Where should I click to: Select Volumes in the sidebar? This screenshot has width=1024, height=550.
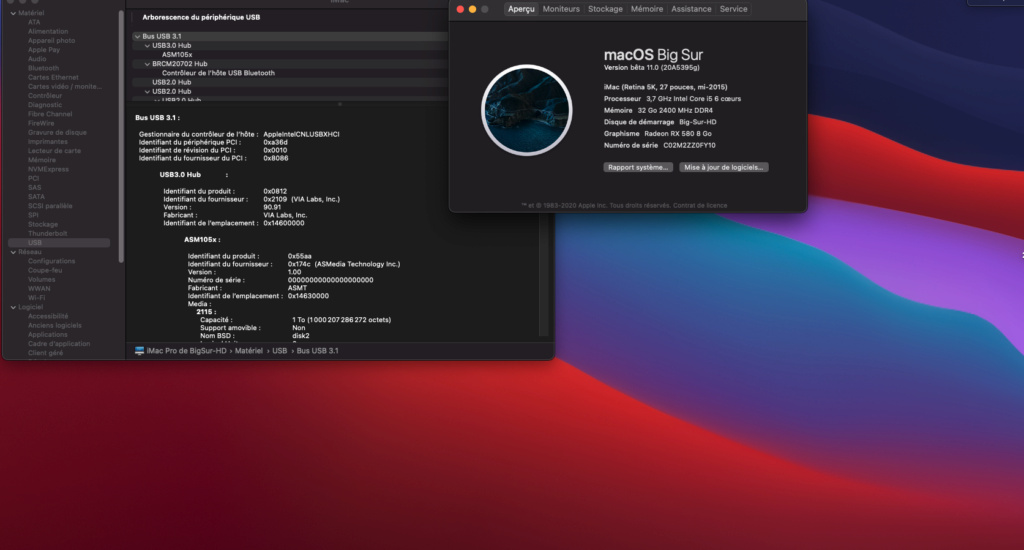pos(42,280)
